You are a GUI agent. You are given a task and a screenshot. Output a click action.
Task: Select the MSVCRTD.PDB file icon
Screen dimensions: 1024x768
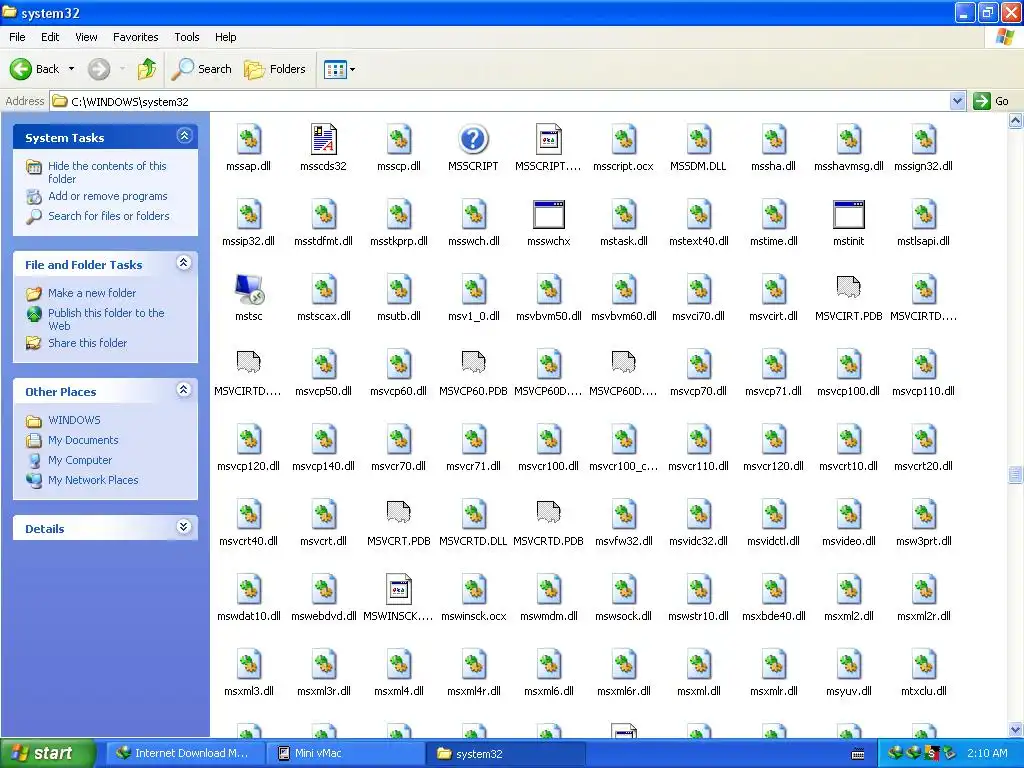click(x=549, y=513)
